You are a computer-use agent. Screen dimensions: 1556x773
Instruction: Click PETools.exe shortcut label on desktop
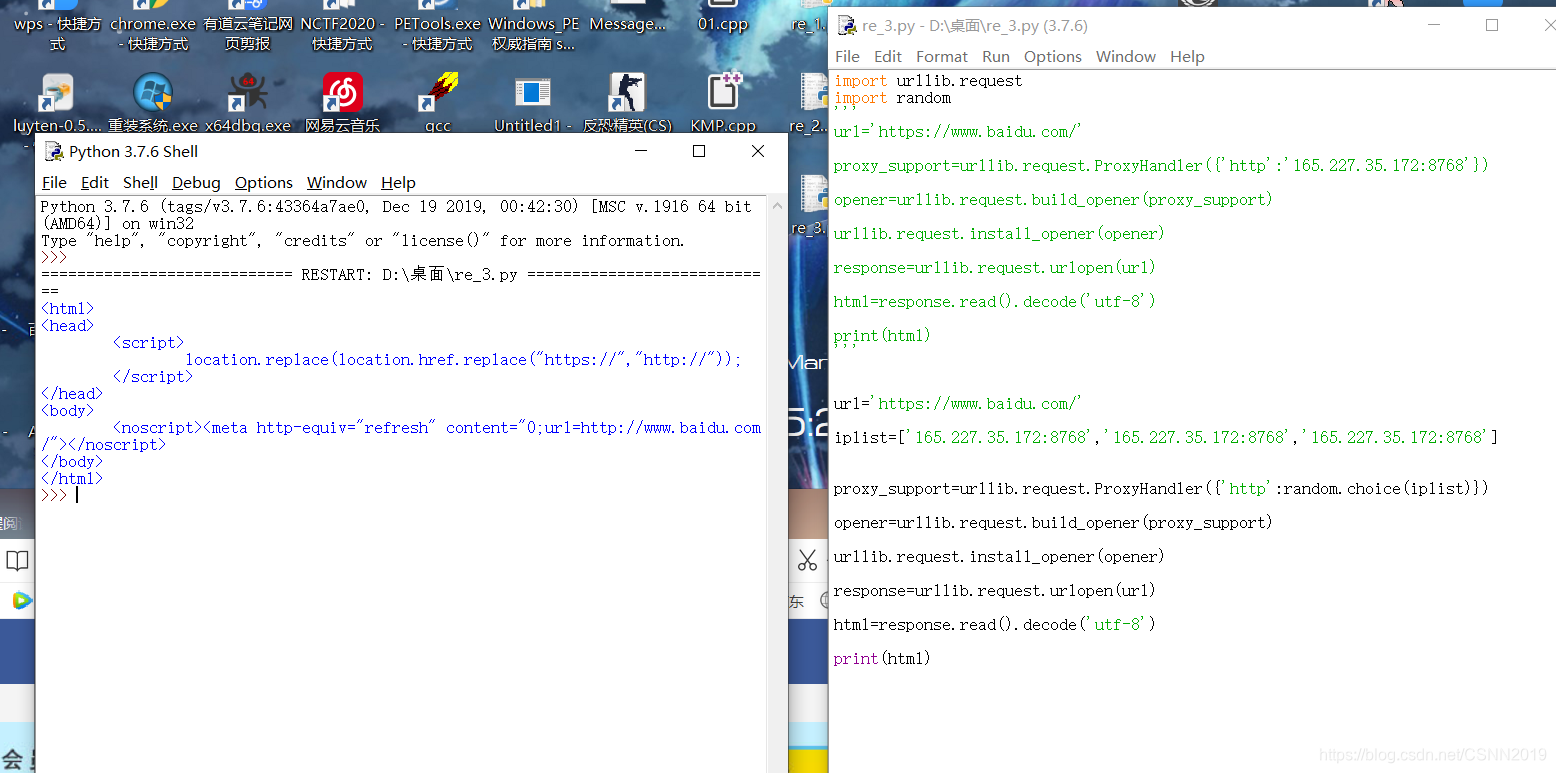tap(438, 33)
